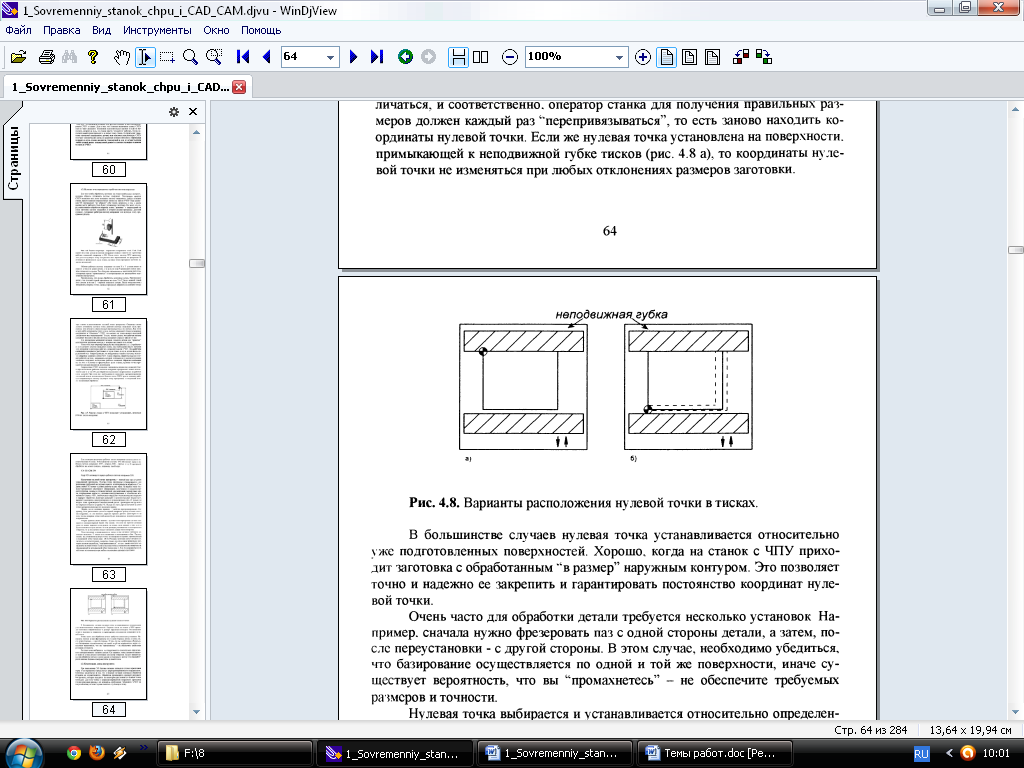The height and width of the screenshot is (768, 1024).
Task: Toggle fit width zoom button
Action: coord(712,57)
